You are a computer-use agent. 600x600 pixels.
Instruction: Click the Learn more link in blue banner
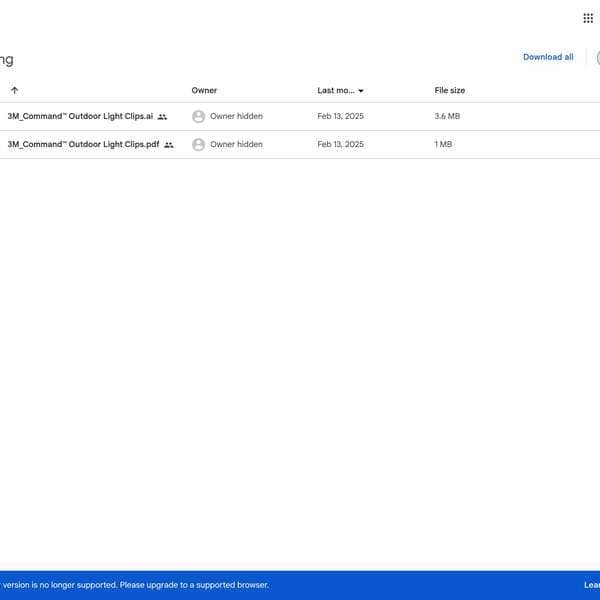click(591, 585)
